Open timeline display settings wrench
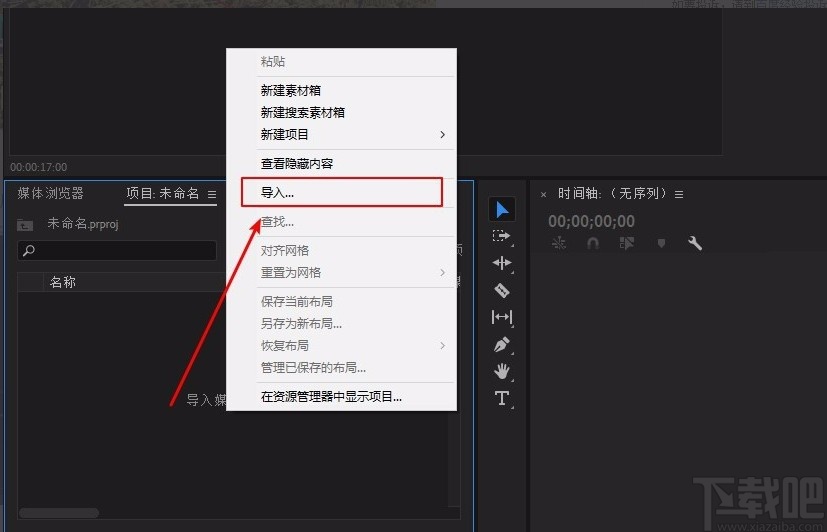The width and height of the screenshot is (827, 532). 695,243
